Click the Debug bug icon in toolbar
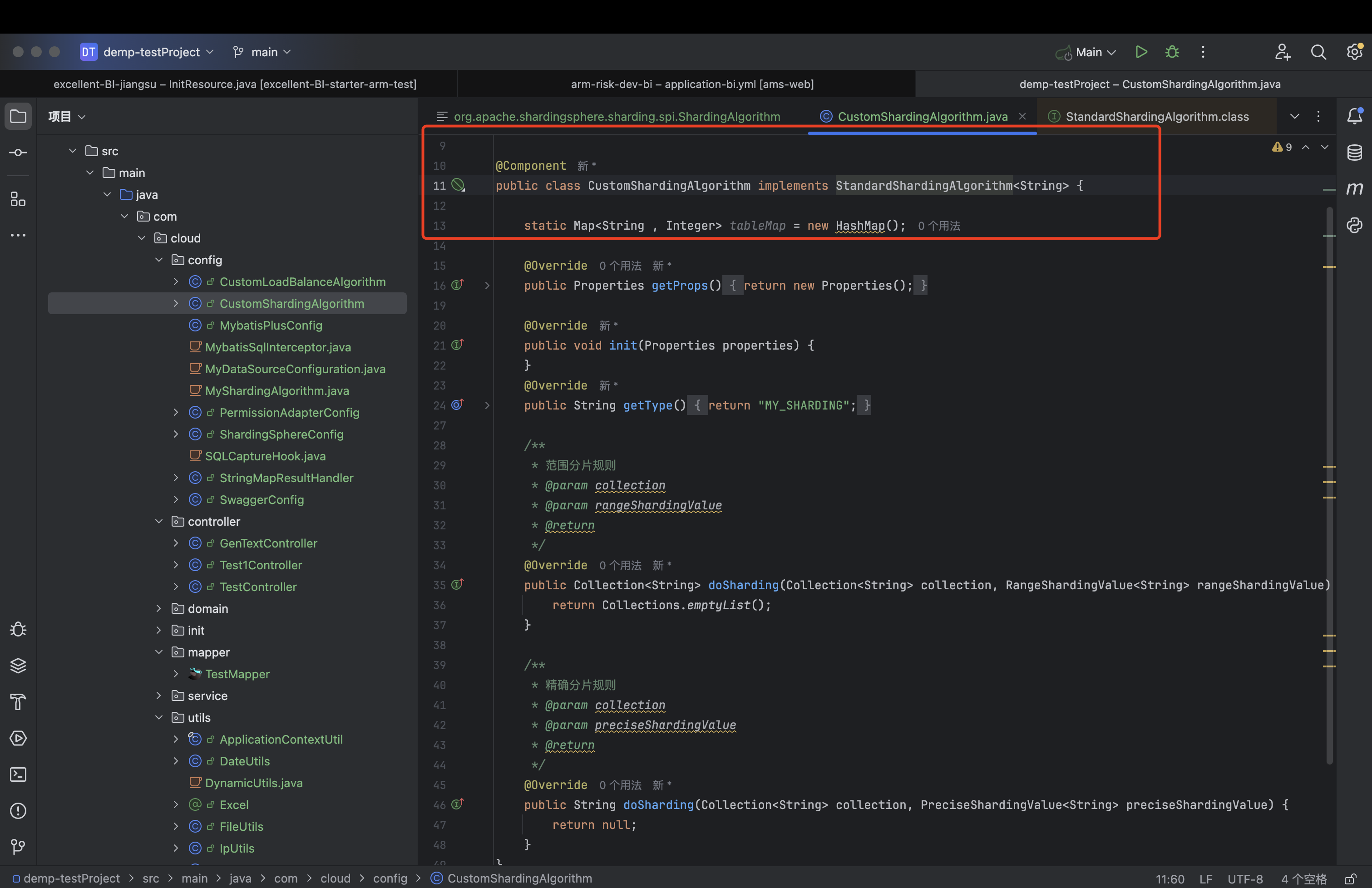This screenshot has width=1372, height=888. pos(1172,52)
